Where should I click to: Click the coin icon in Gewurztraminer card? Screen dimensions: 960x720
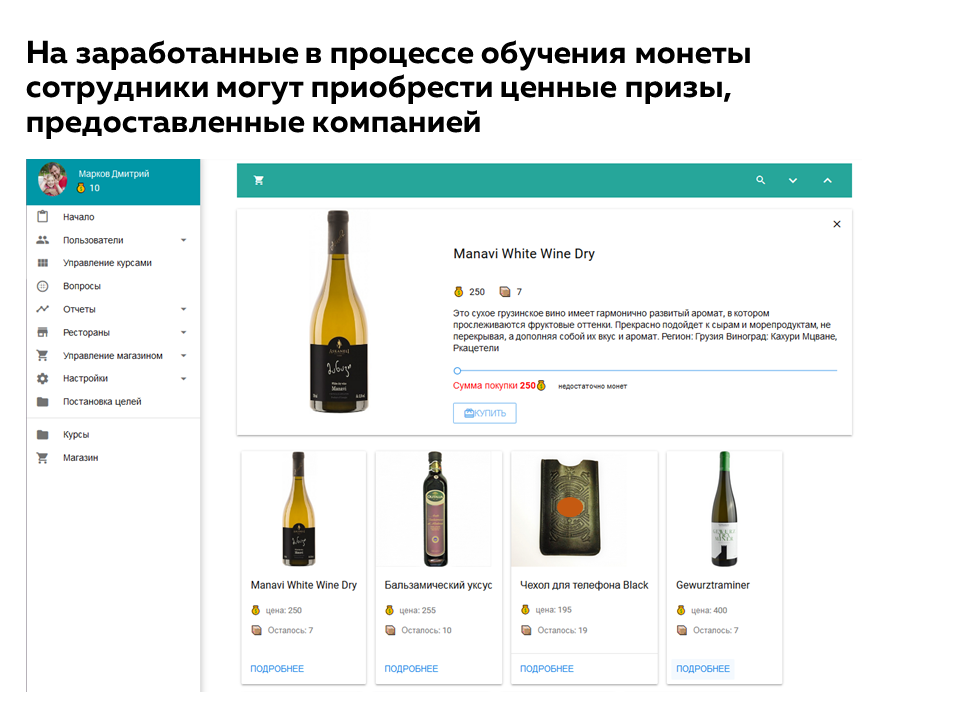tap(681, 610)
